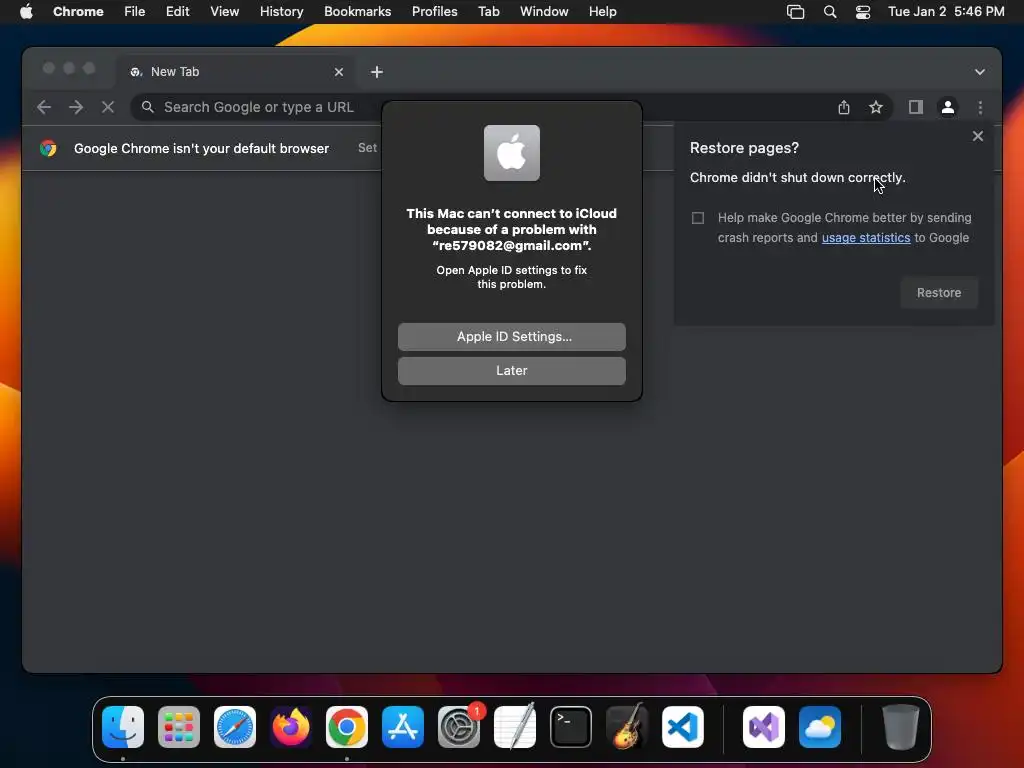Open the Chrome app menu

pyautogui.click(x=78, y=12)
